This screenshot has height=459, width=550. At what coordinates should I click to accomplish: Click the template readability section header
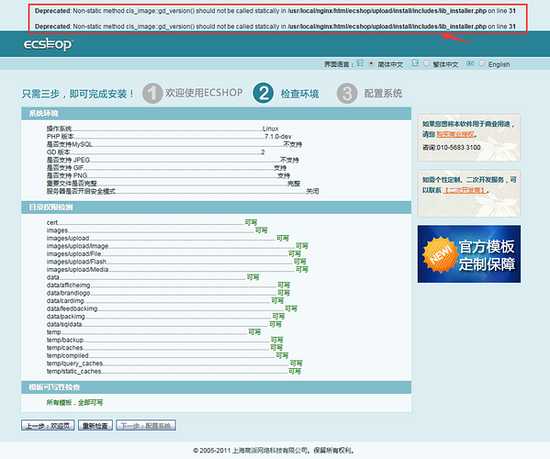tap(216, 387)
